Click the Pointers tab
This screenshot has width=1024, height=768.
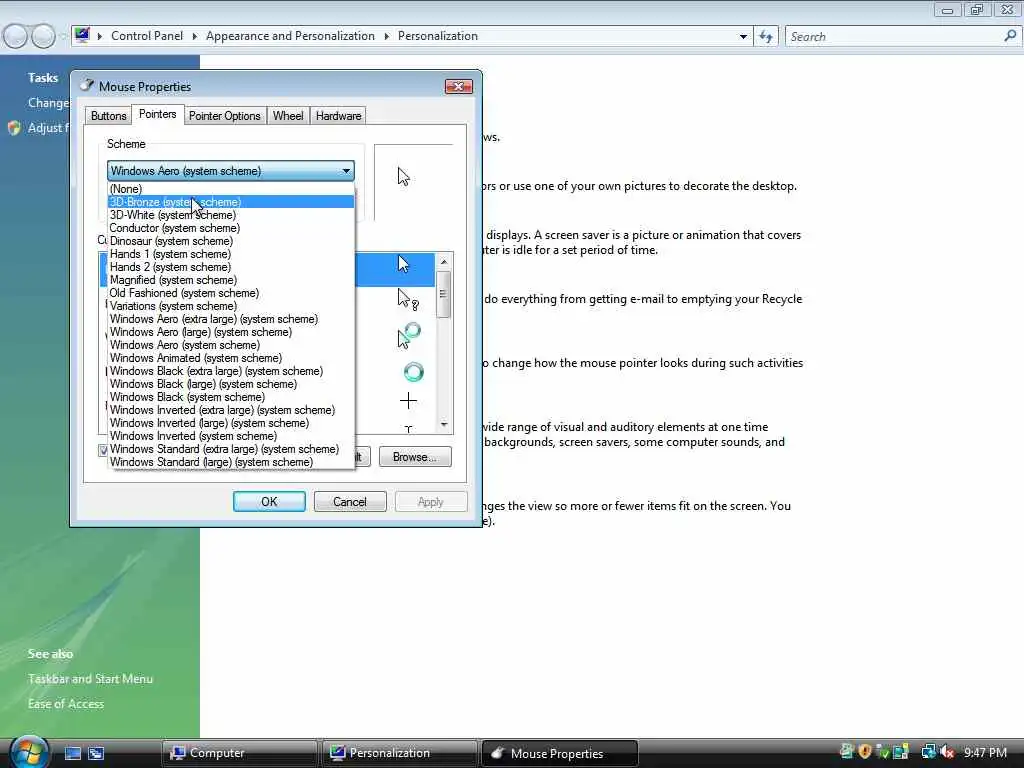(157, 114)
